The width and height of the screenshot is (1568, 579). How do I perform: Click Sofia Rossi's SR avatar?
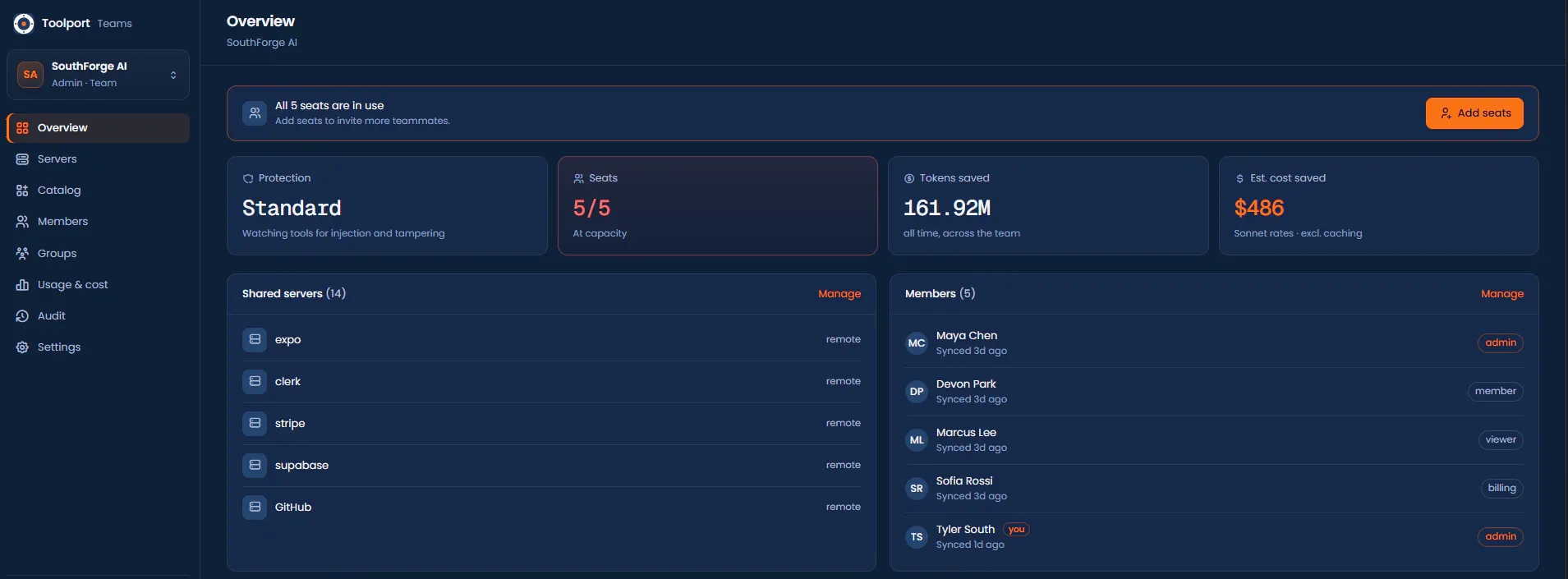click(x=917, y=489)
